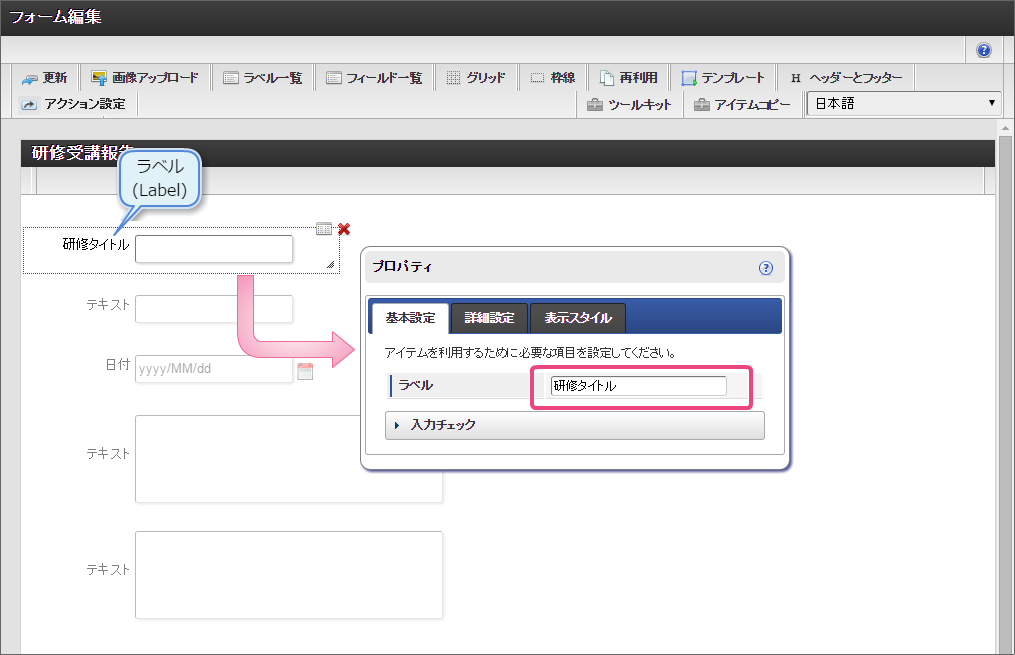Click the blue help icon at top right

tap(984, 50)
